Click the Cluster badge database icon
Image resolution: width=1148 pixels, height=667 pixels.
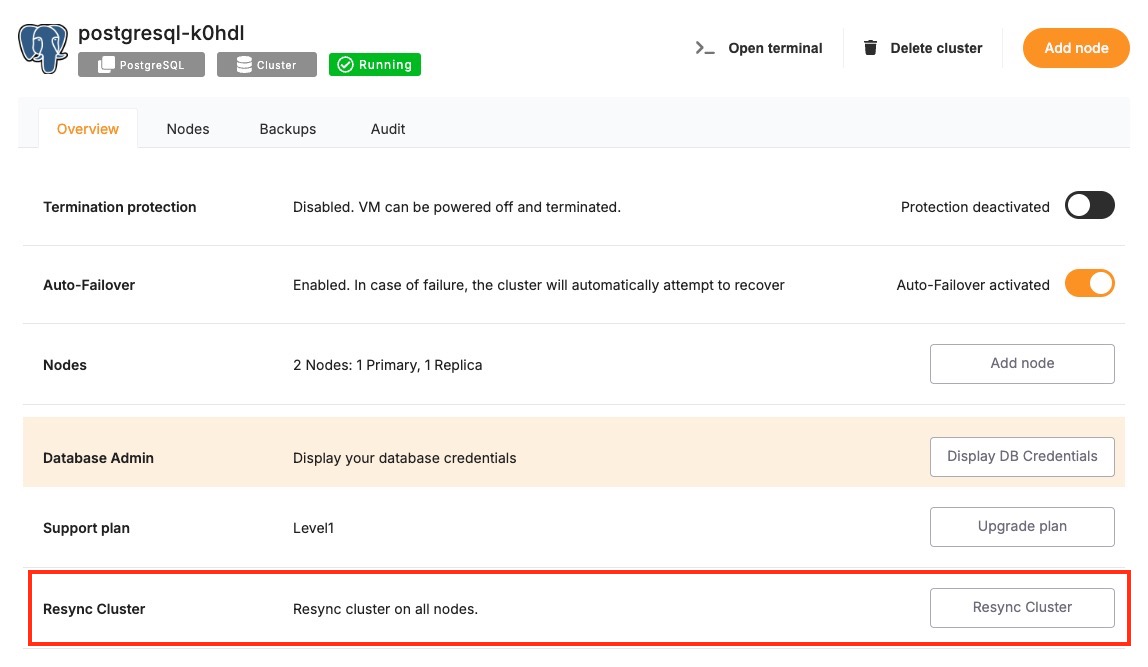click(244, 65)
